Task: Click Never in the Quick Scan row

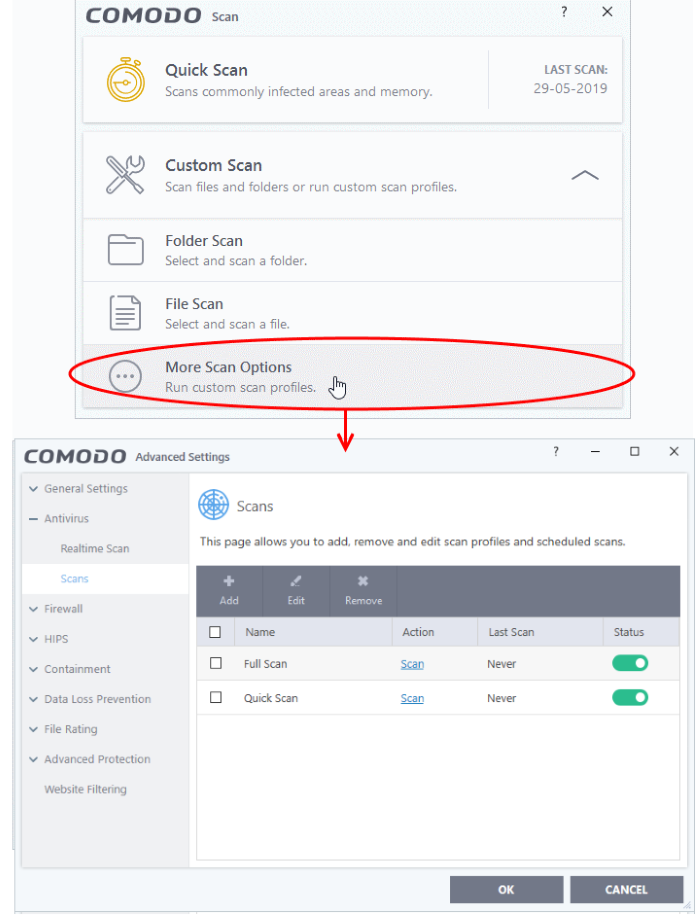Action: pyautogui.click(x=502, y=698)
